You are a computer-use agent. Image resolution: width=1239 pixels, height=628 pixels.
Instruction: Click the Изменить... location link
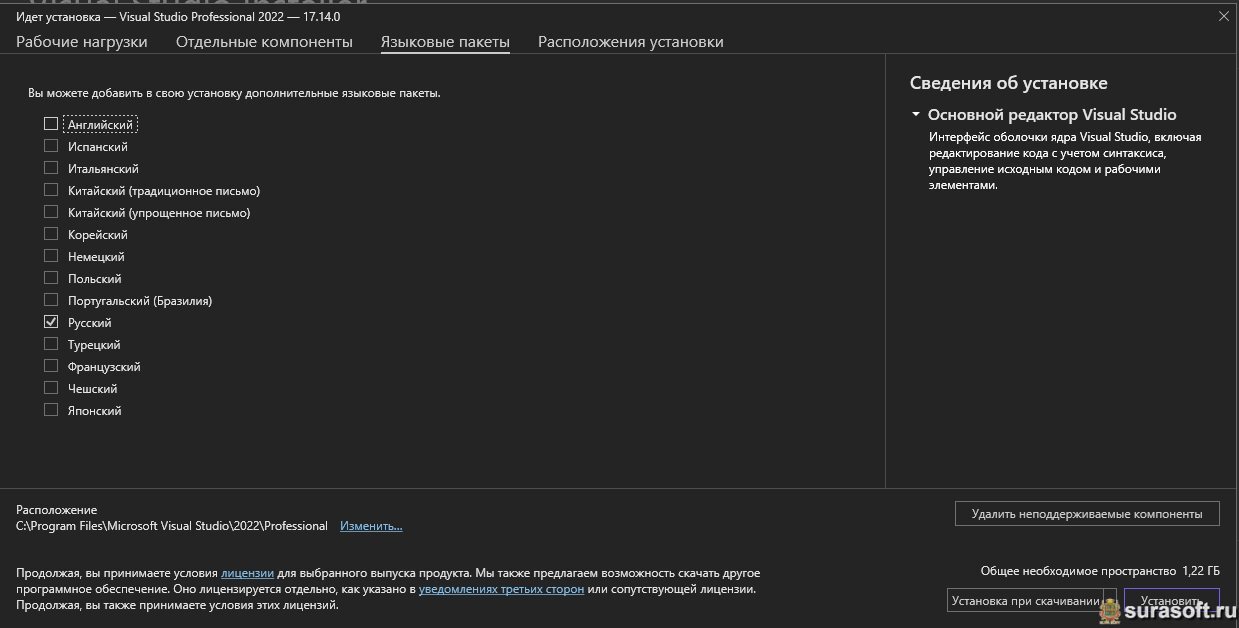(x=371, y=526)
